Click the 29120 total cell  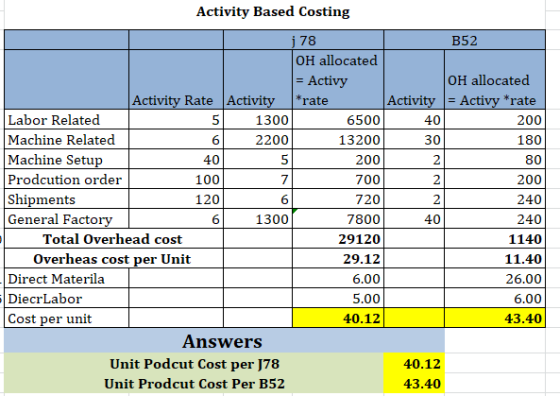[x=338, y=239]
